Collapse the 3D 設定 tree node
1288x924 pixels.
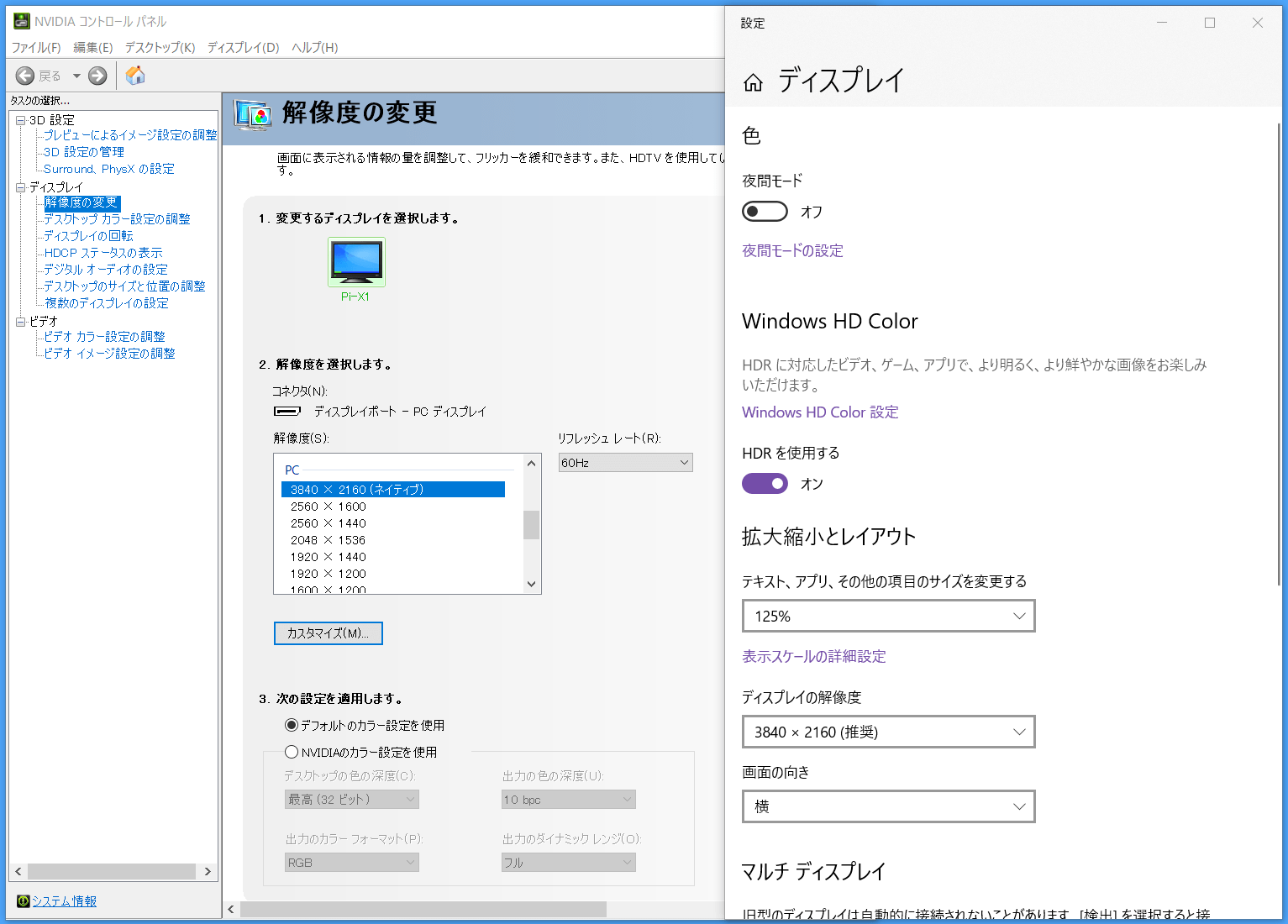pos(21,120)
